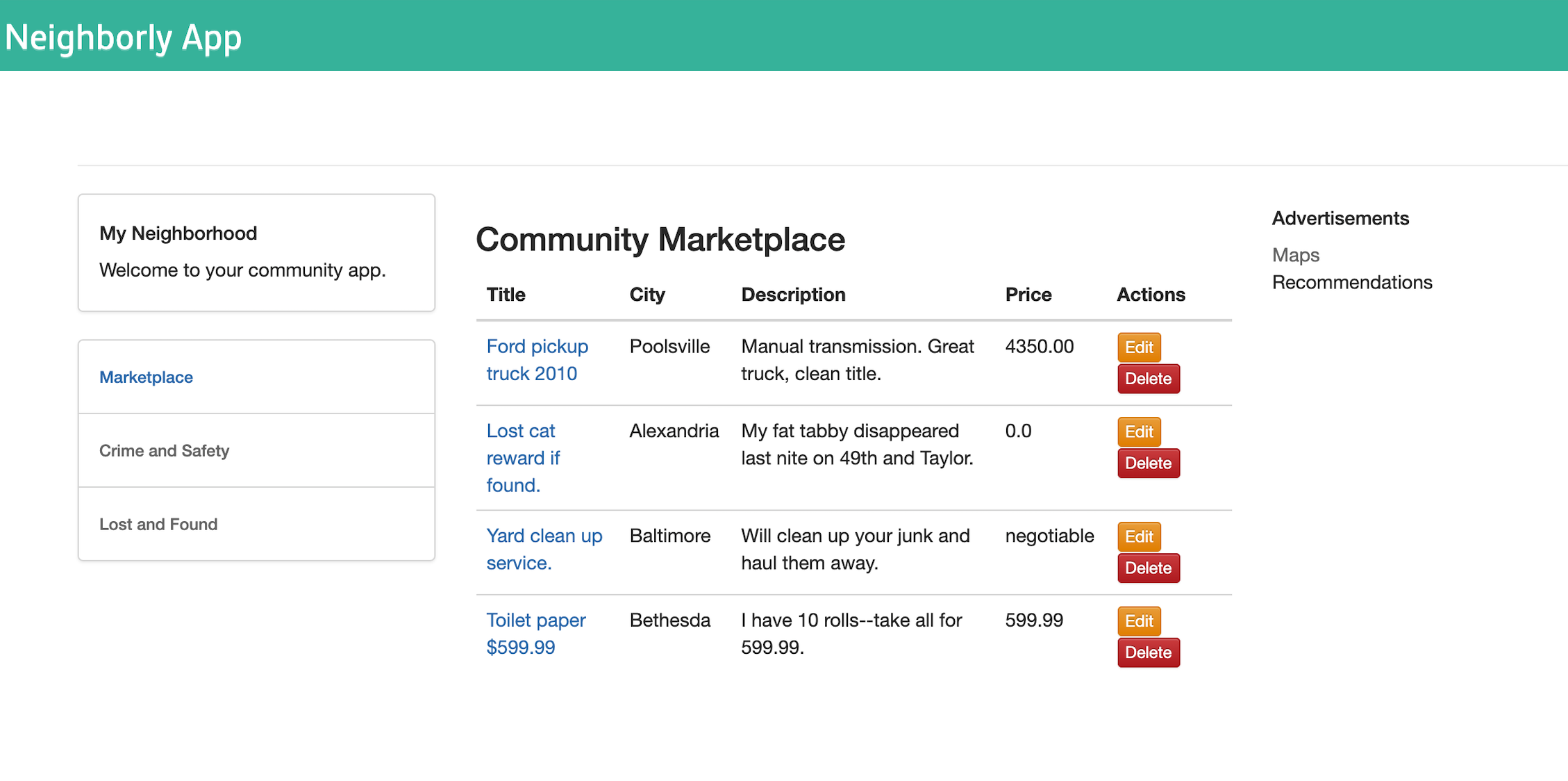Screen dimensions: 1568x781
Task: Edit the Yard clean up listing
Action: [x=1138, y=536]
